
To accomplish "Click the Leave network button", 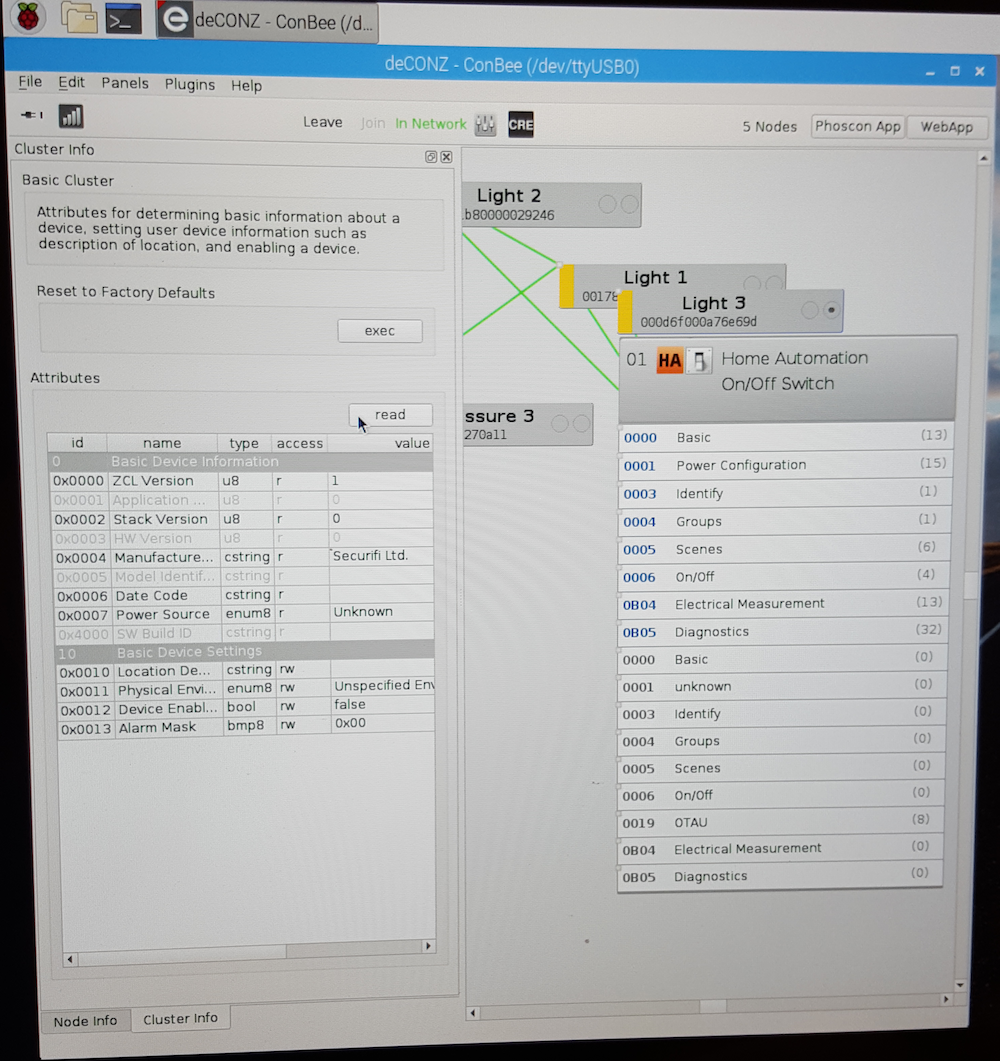I will (323, 122).
